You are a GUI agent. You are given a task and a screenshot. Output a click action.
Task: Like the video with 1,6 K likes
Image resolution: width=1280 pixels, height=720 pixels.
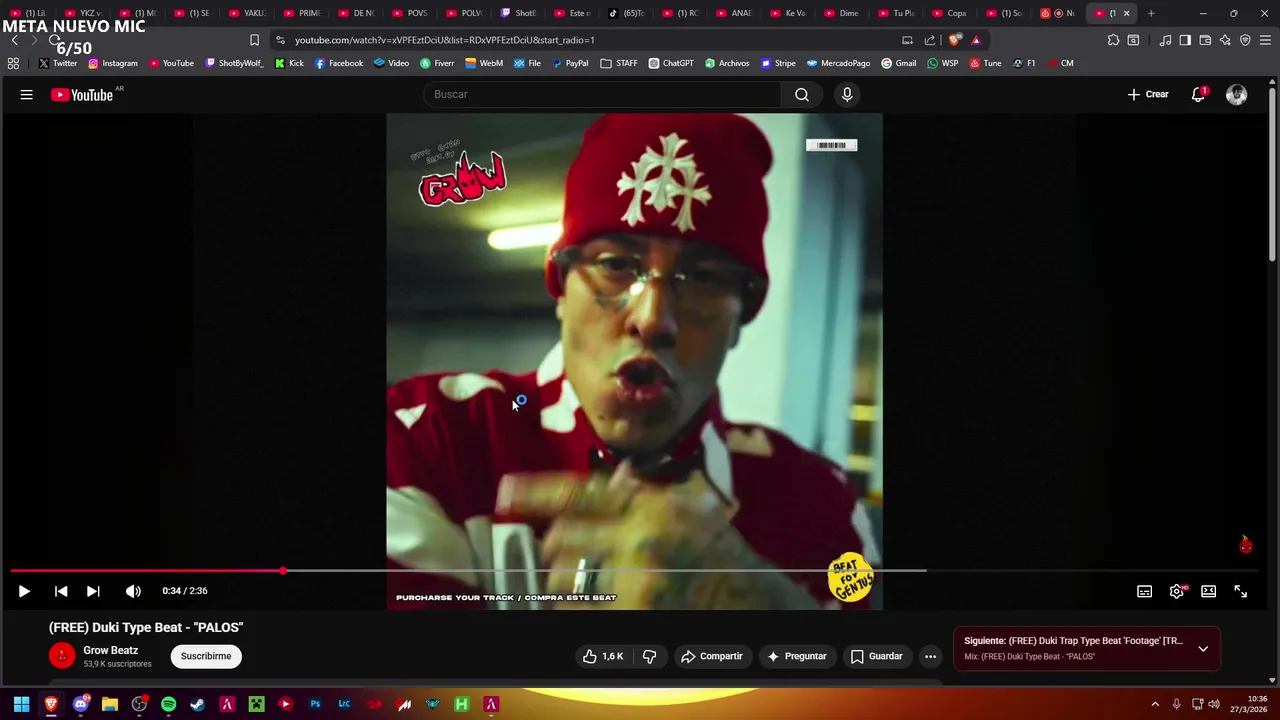pos(603,656)
